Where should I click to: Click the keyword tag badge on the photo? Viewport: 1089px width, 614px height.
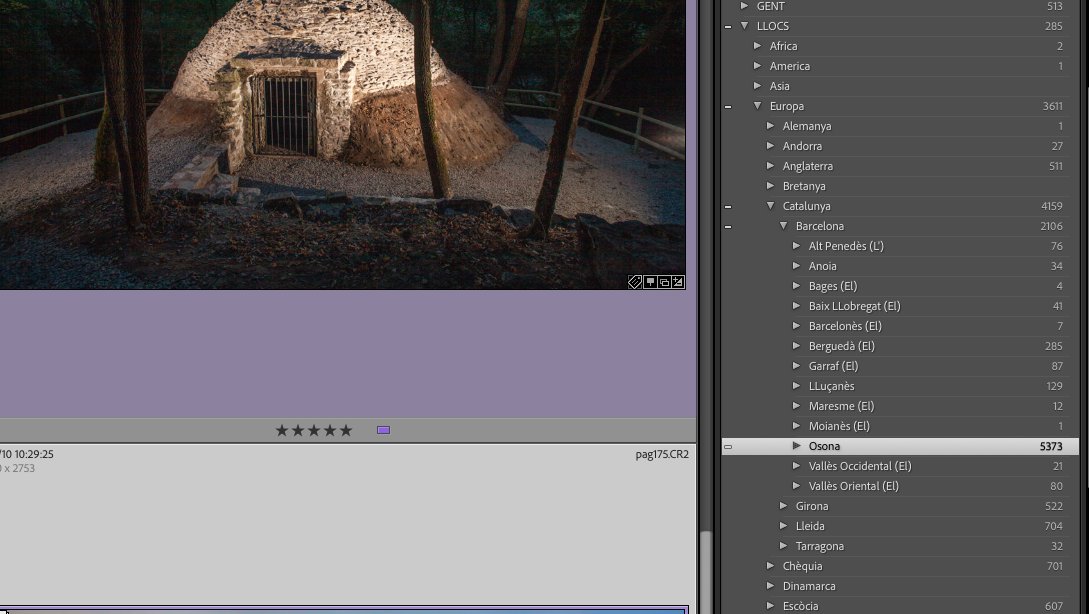pos(635,282)
